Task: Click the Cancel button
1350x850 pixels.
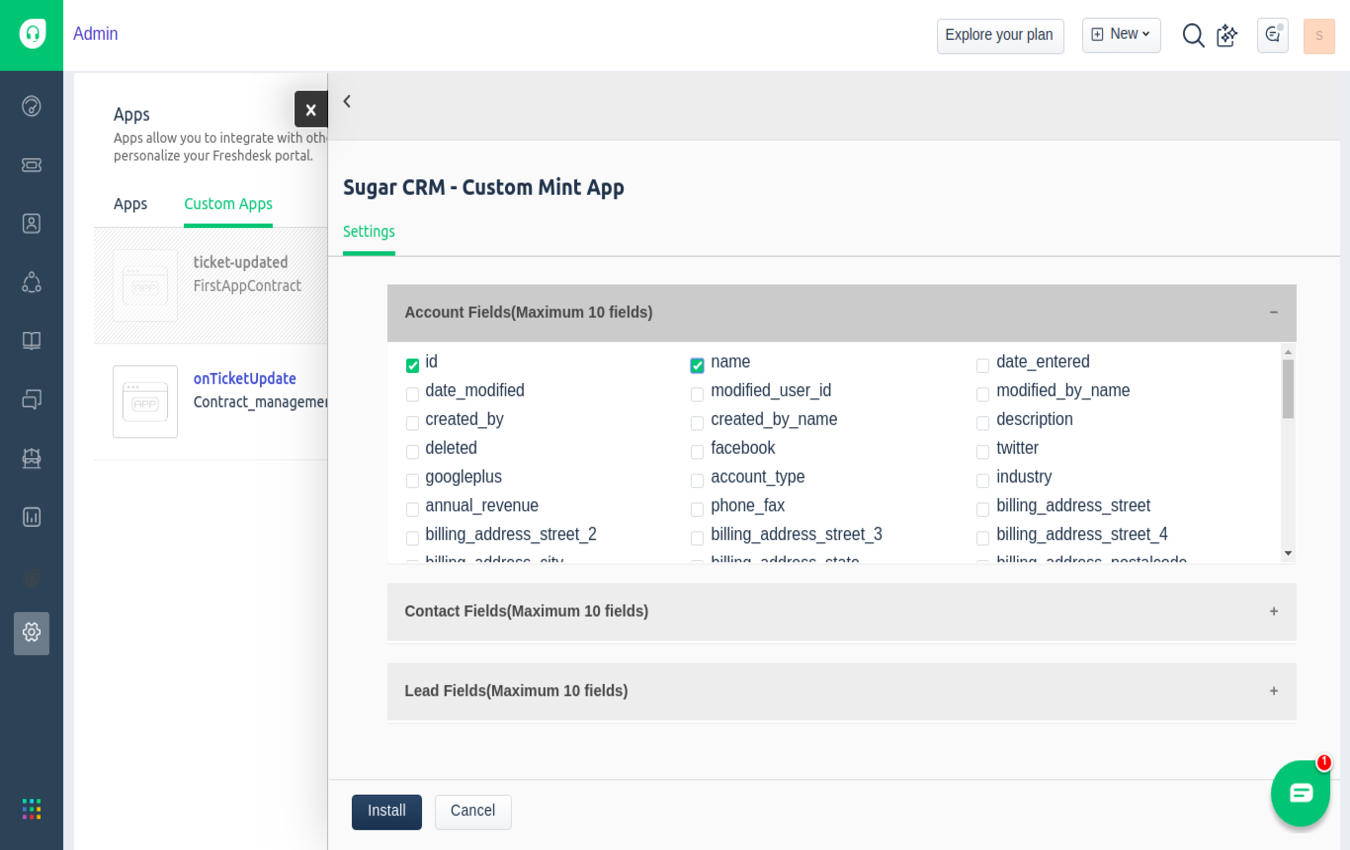Action: tap(473, 812)
